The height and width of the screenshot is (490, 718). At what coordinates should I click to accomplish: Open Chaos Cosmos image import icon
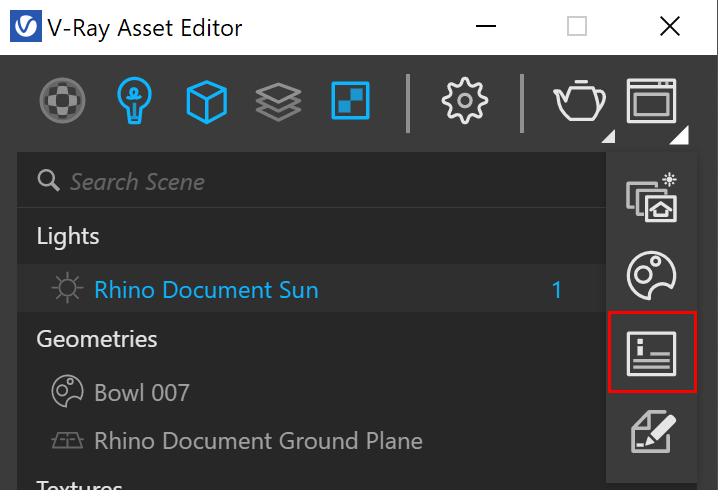pyautogui.click(x=652, y=198)
